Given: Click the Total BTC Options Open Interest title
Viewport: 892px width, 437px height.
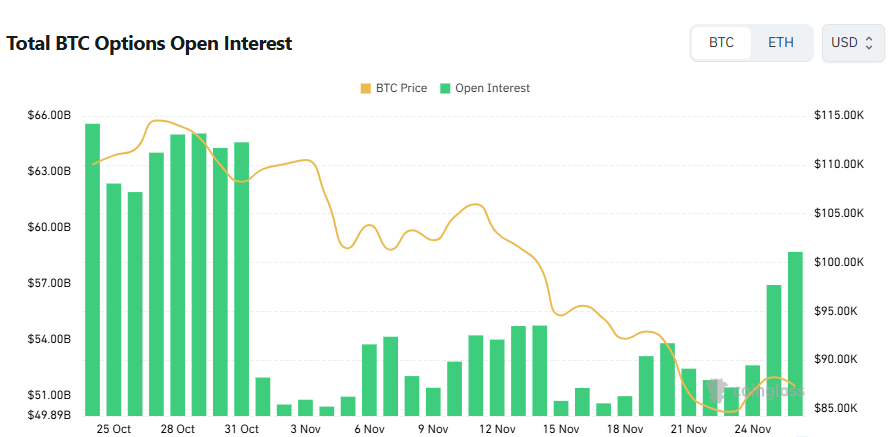Looking at the screenshot, I should pos(149,44).
